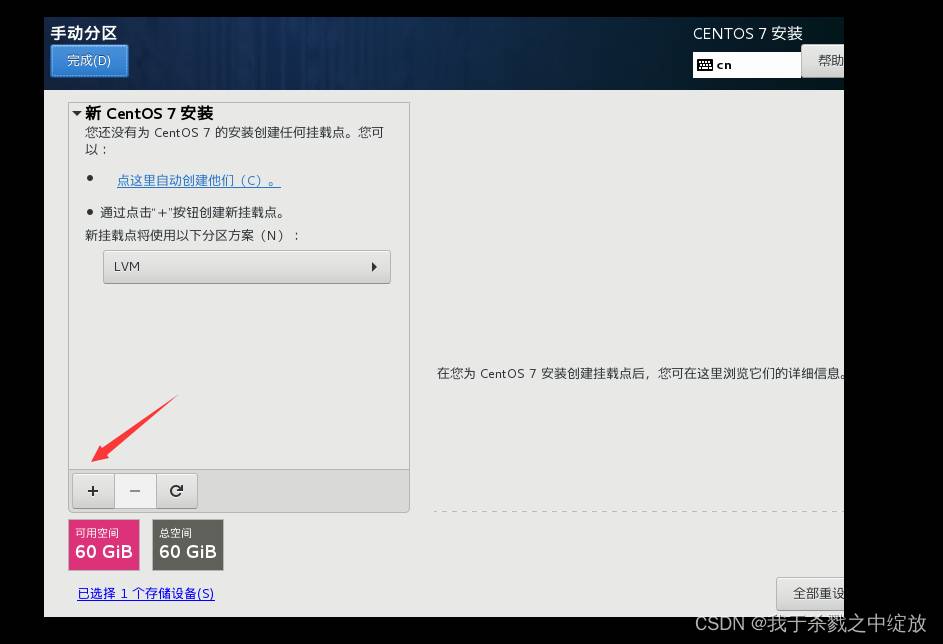943x644 pixels.
Task: Click the 完成(D) done button
Action: click(89, 61)
